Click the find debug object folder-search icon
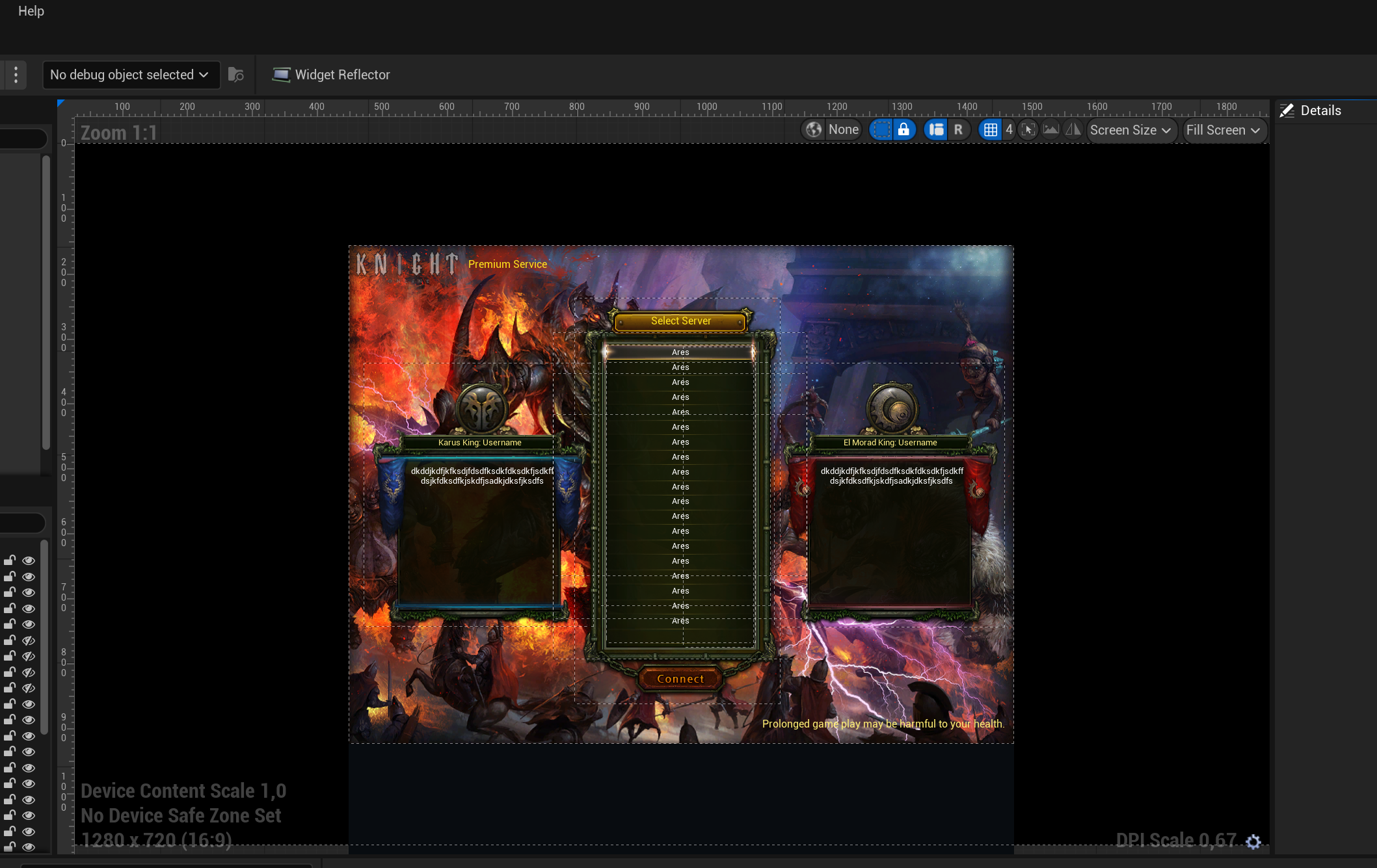 (x=236, y=75)
